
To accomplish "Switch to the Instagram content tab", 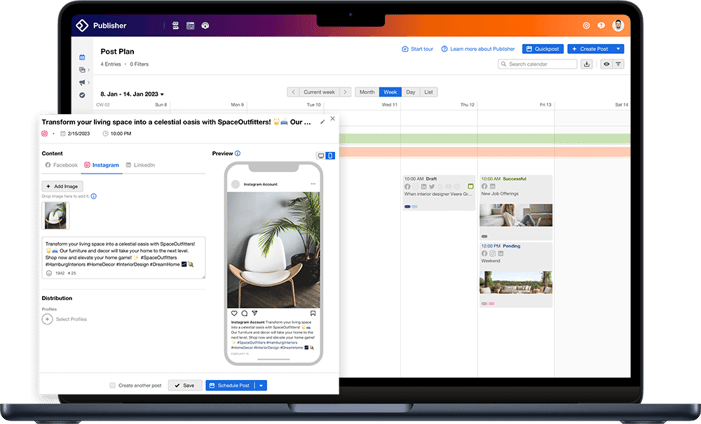I will [x=101, y=165].
